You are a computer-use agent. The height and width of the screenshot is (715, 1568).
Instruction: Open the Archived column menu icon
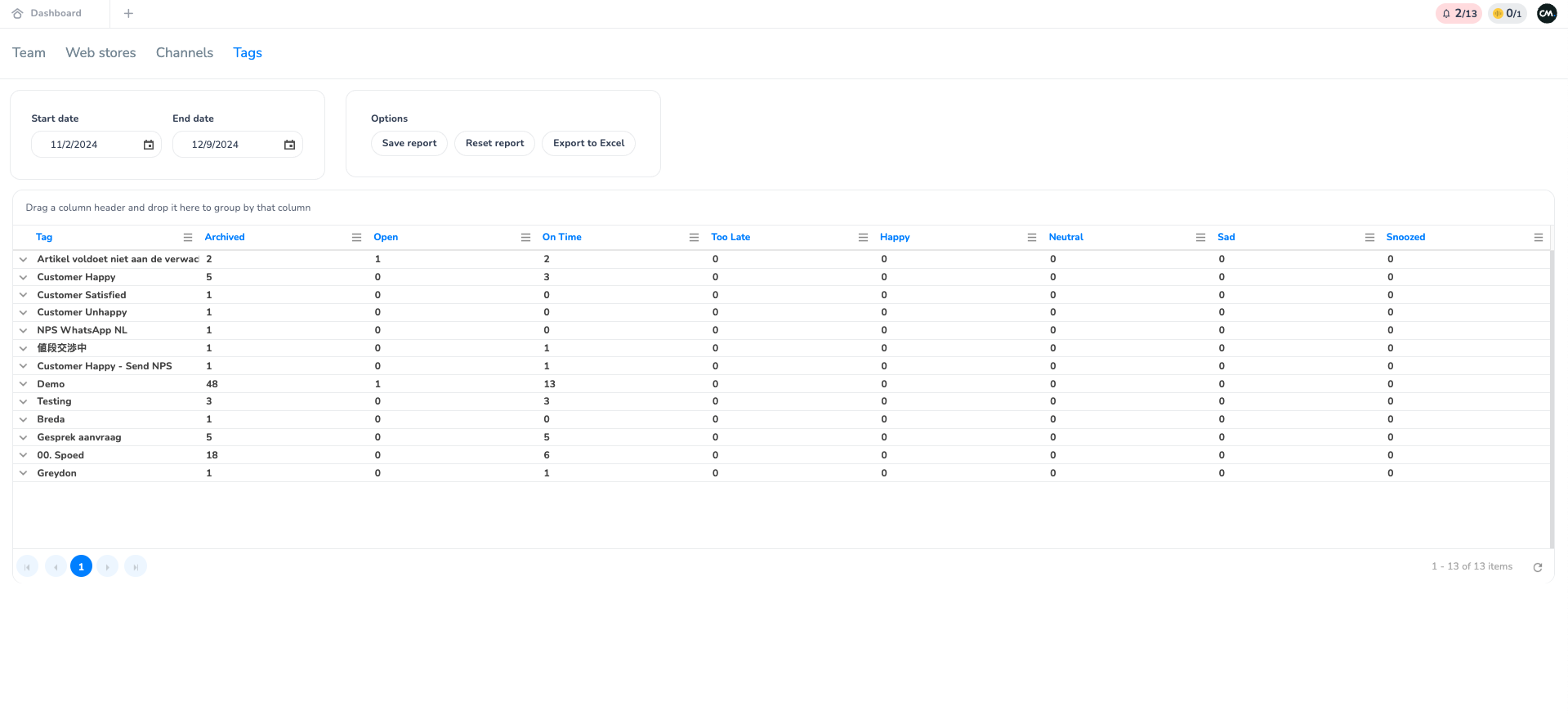pos(356,238)
